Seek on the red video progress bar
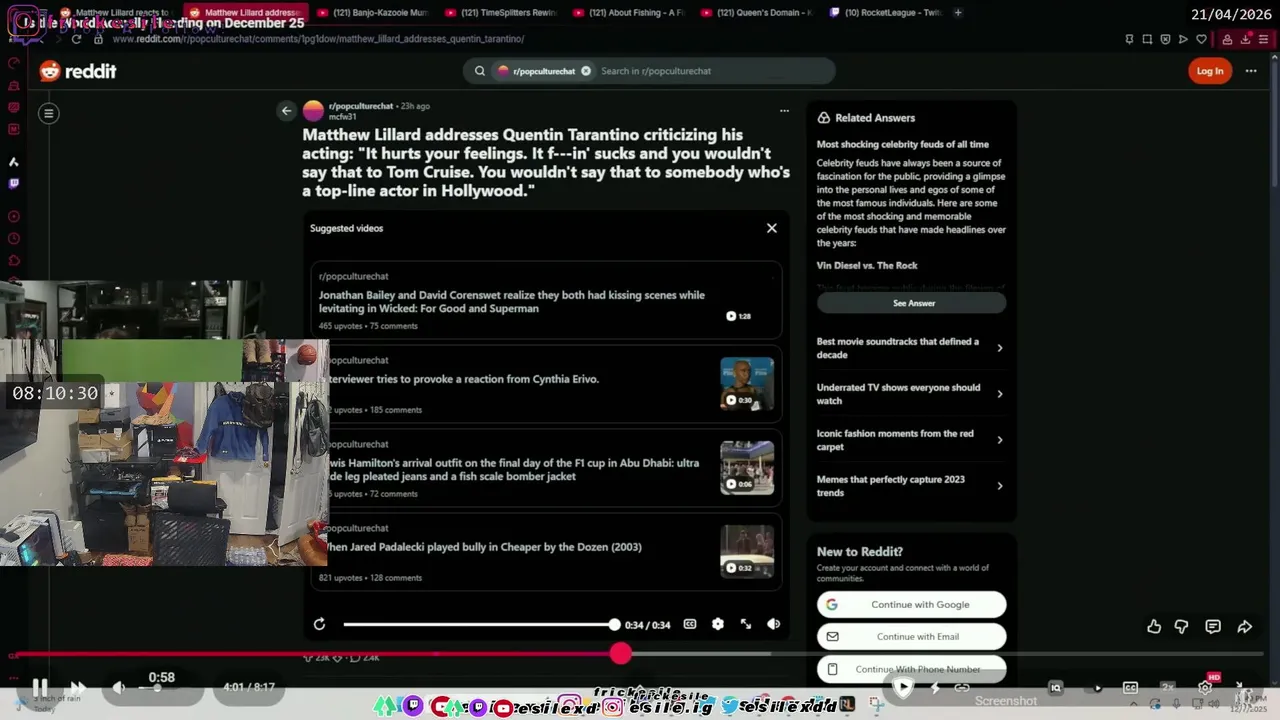Image resolution: width=1280 pixels, height=720 pixels. [640, 654]
